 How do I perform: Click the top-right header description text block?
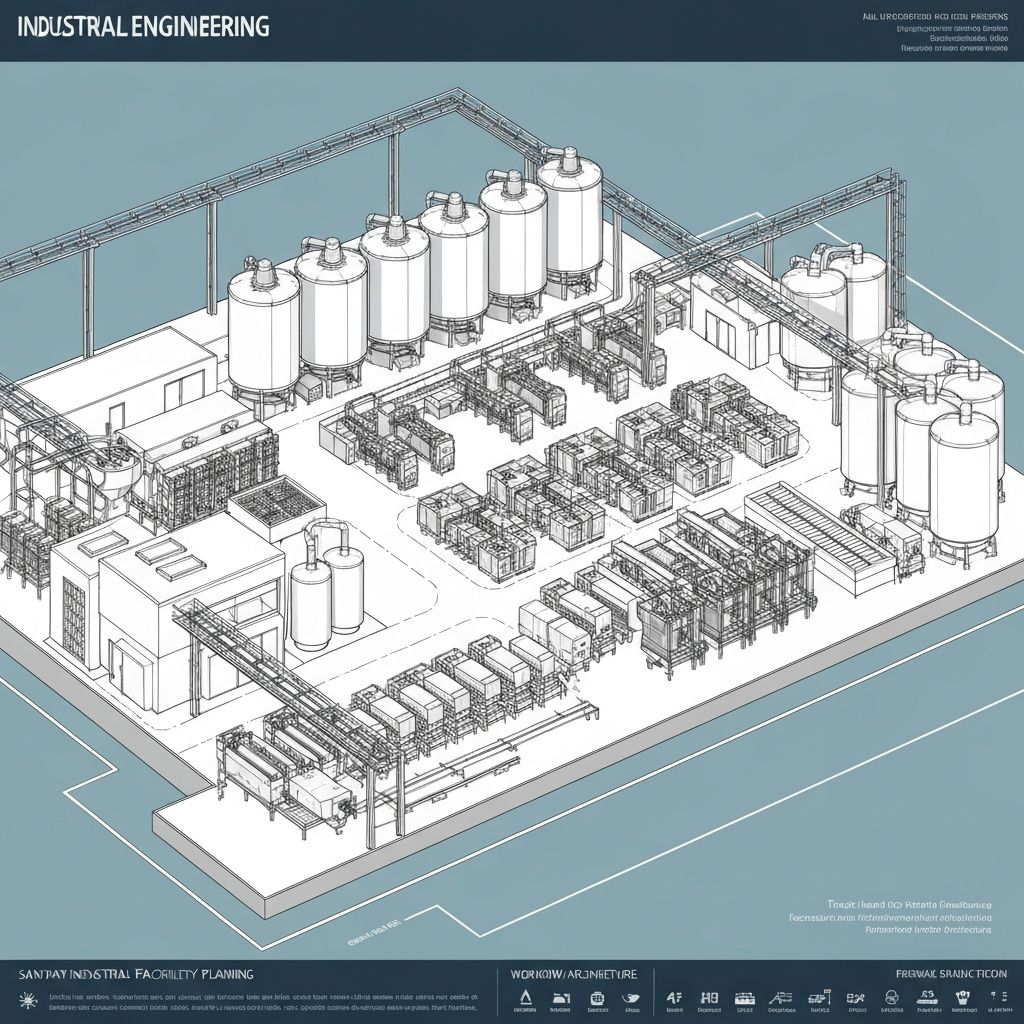935,32
